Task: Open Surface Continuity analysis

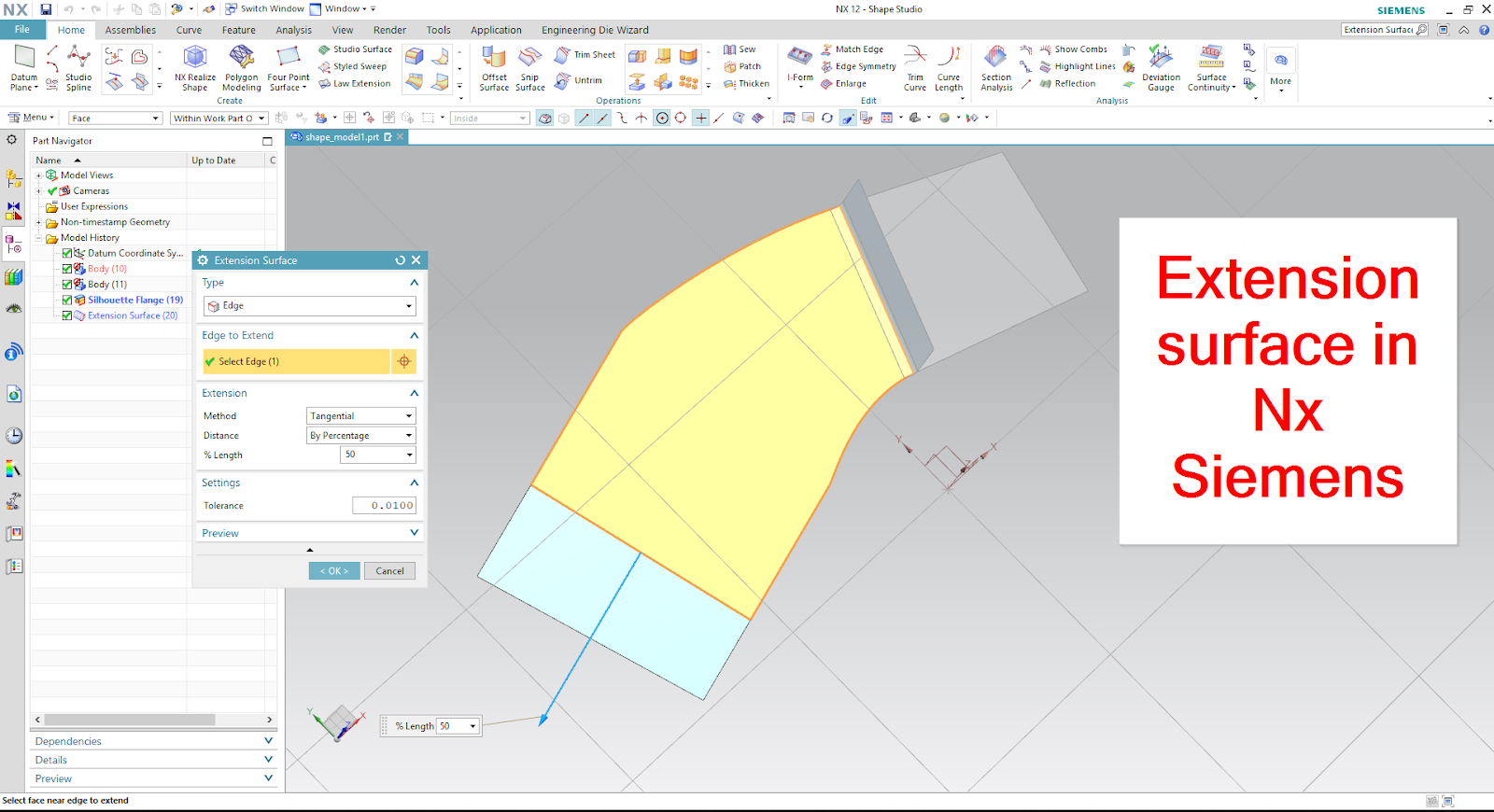Action: pyautogui.click(x=1211, y=68)
